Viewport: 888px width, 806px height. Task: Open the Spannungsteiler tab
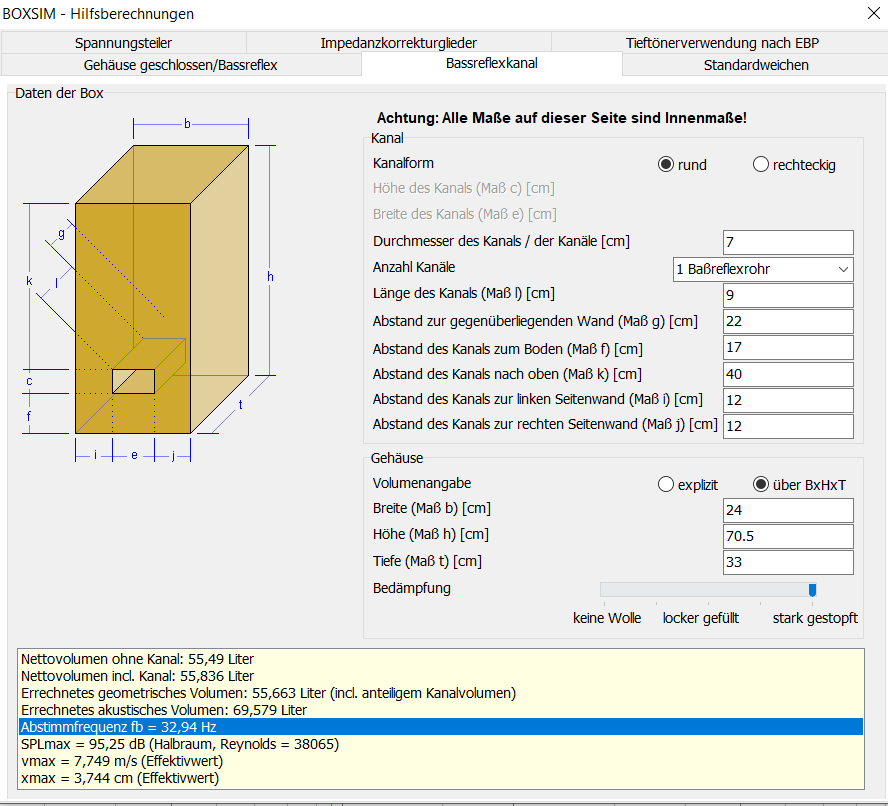pyautogui.click(x=123, y=42)
